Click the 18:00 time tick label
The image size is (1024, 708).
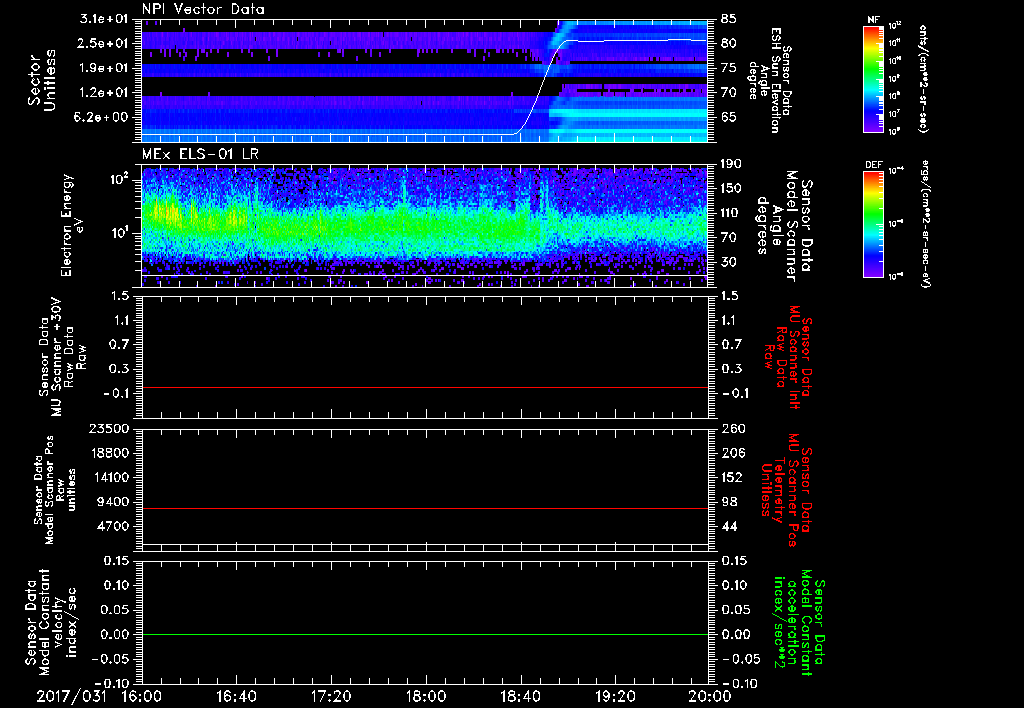426,696
